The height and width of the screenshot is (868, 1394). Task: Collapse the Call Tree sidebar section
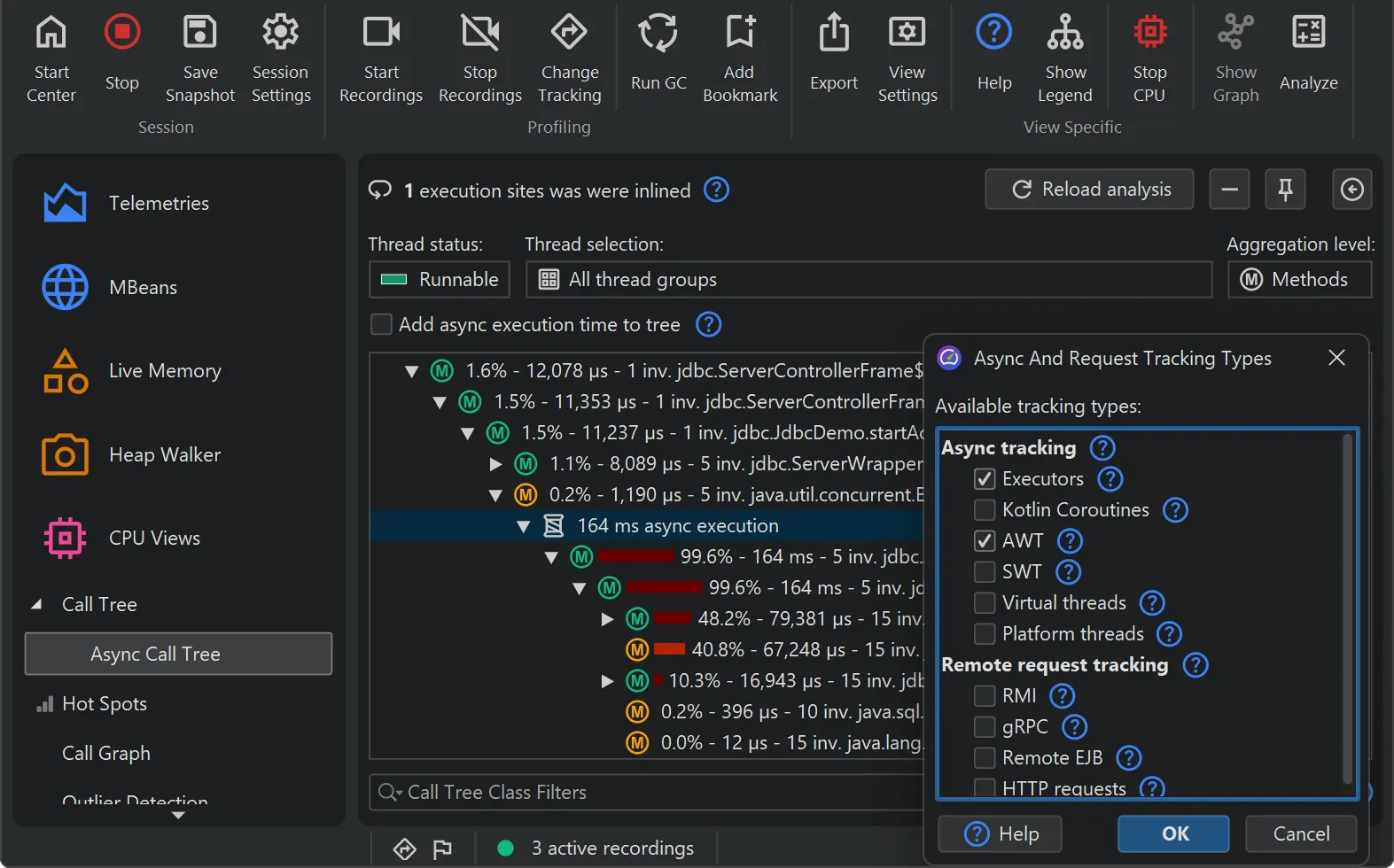(x=36, y=604)
